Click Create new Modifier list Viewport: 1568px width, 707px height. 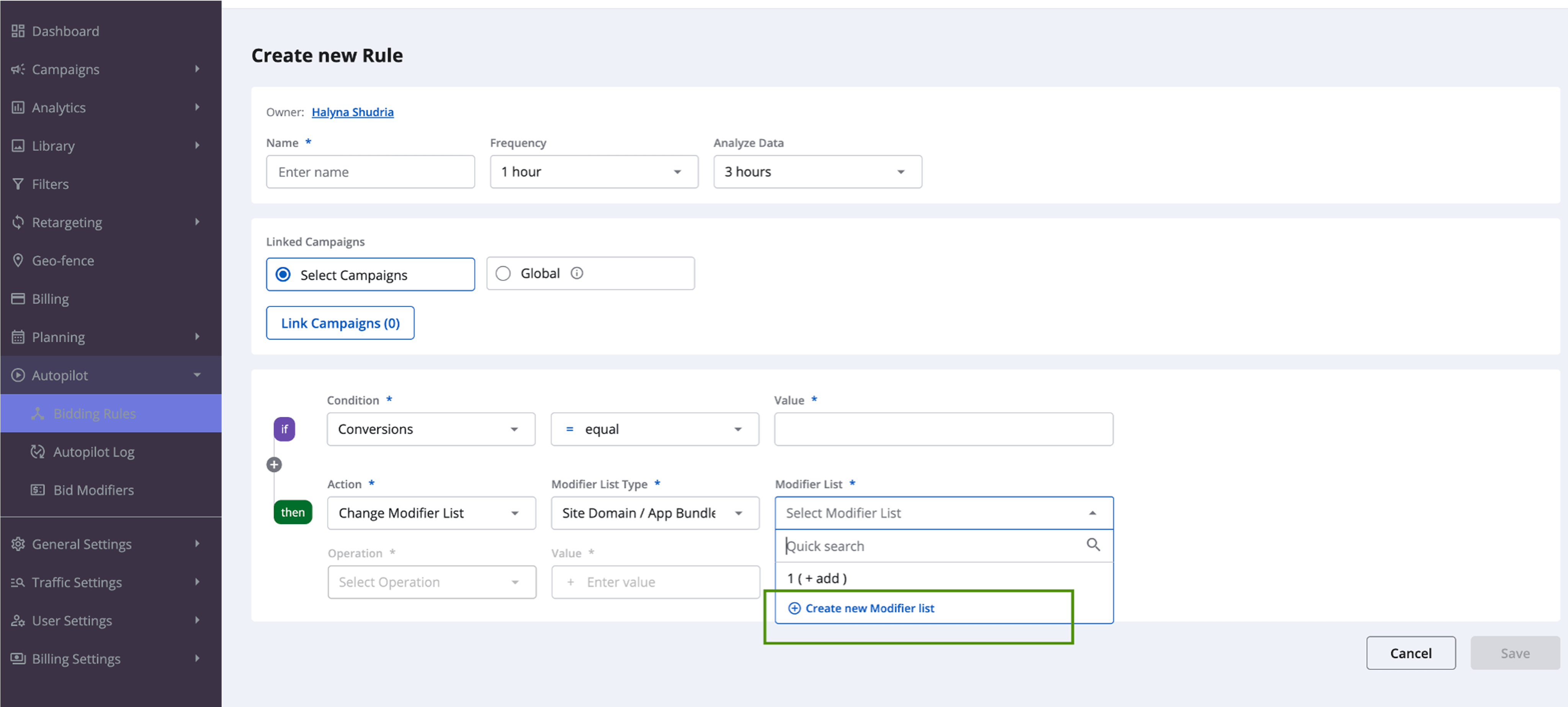point(869,609)
